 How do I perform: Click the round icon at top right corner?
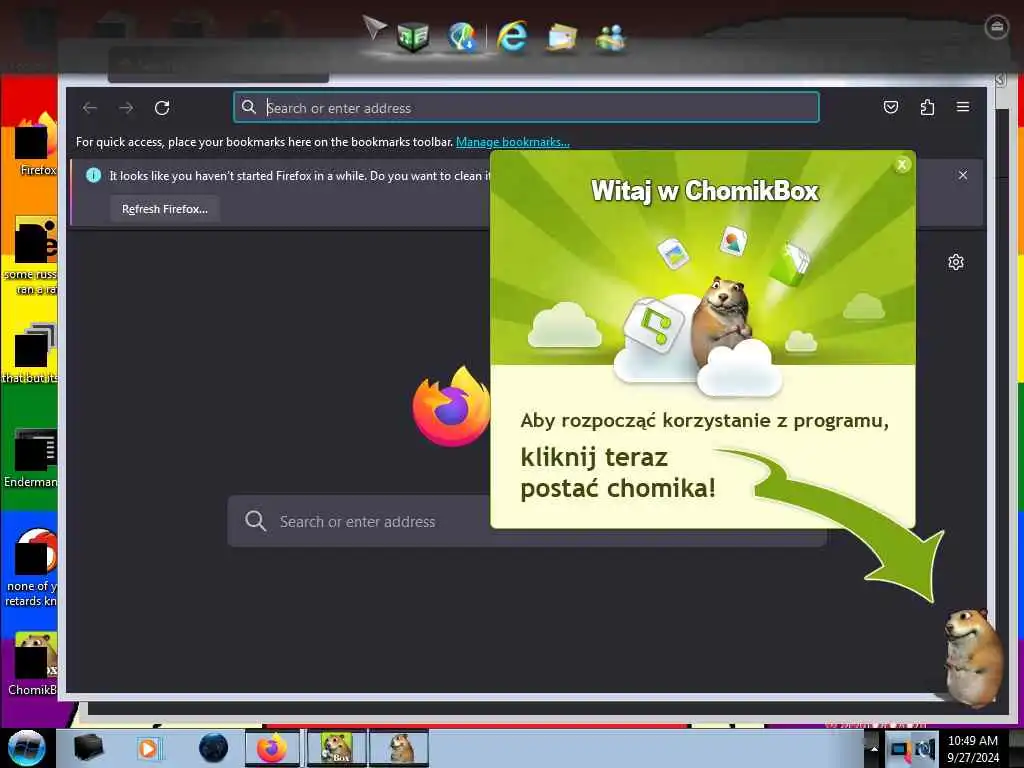click(x=997, y=27)
